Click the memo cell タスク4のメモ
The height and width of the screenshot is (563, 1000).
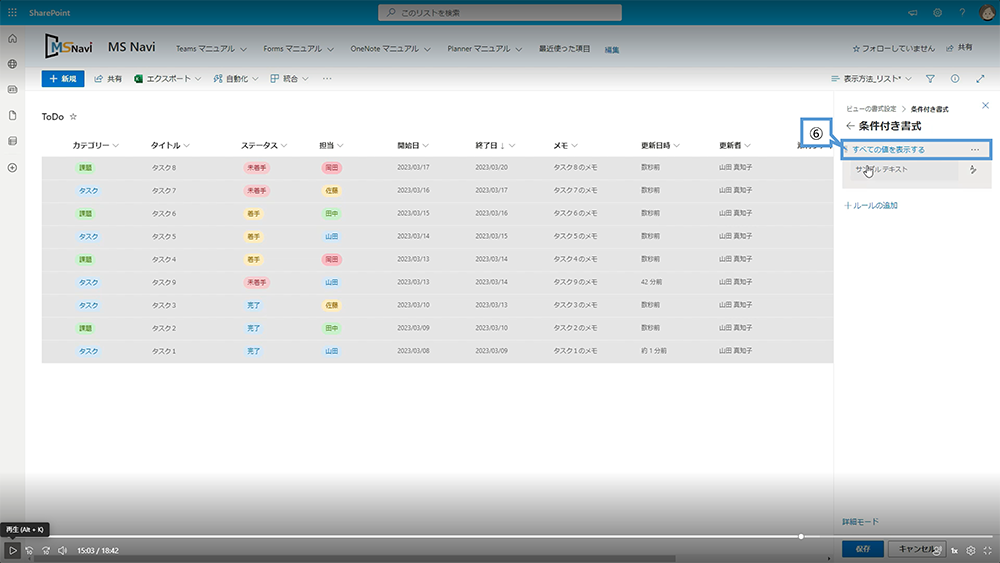pyautogui.click(x=575, y=260)
